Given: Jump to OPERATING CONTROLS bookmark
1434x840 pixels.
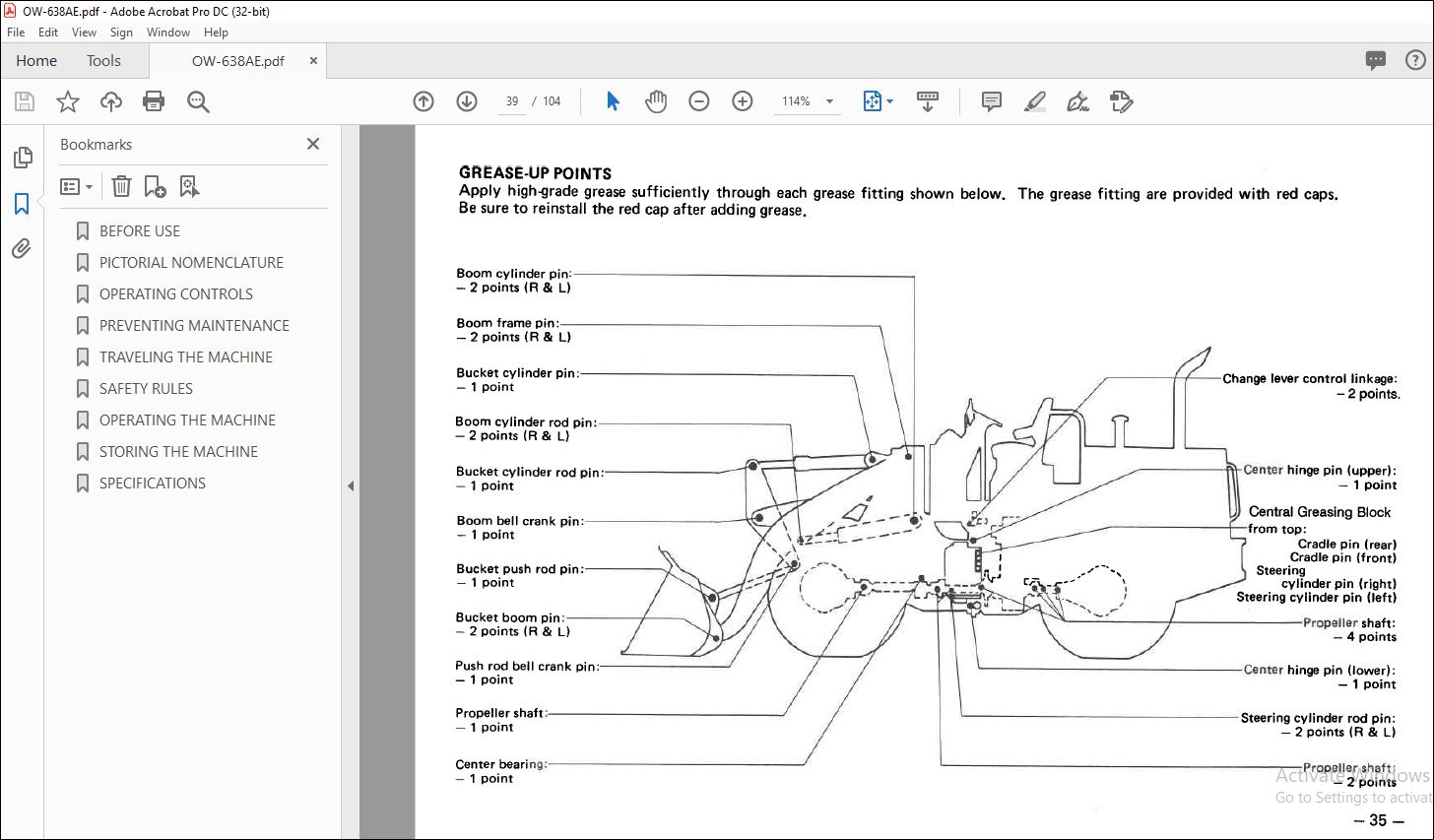Looking at the screenshot, I should click(x=175, y=294).
